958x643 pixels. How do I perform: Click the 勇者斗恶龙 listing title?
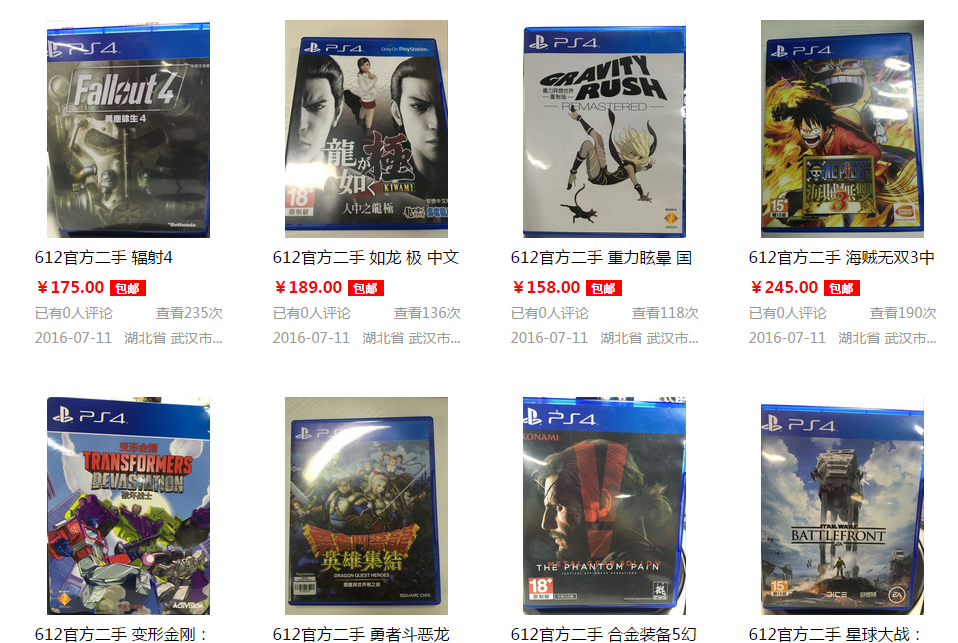tap(361, 634)
